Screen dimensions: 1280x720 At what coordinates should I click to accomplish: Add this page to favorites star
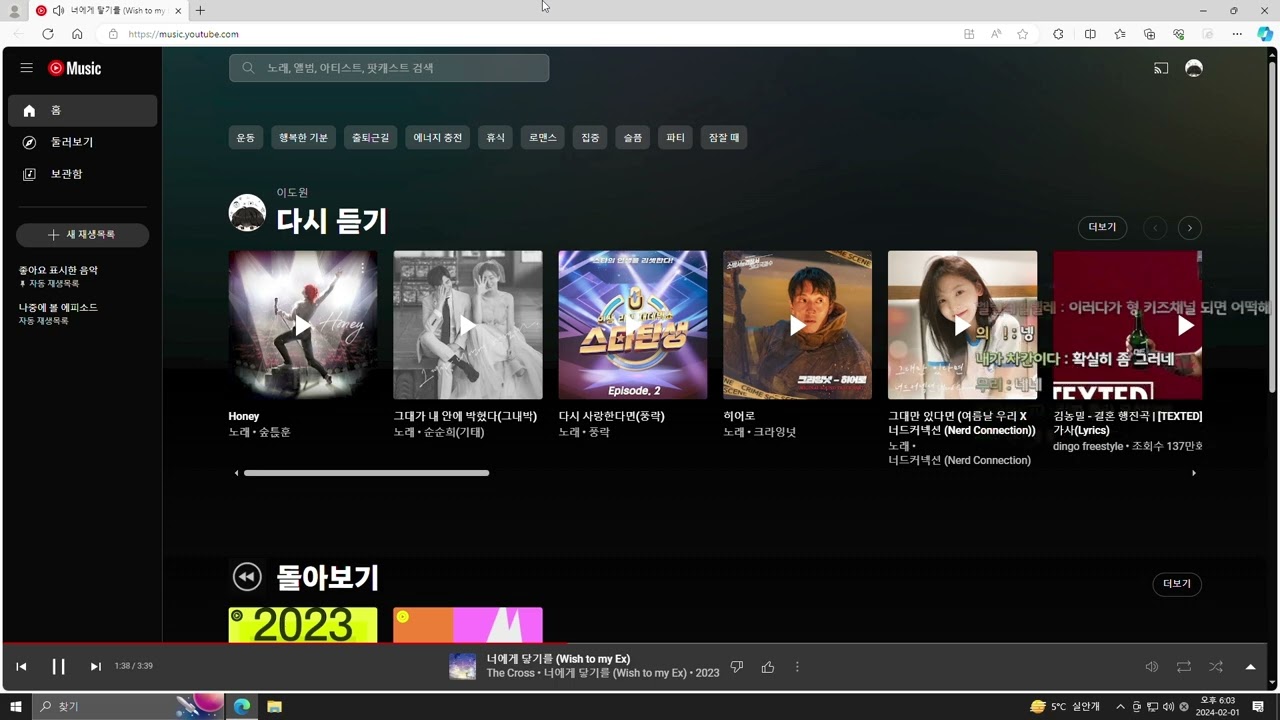pos(1022,34)
